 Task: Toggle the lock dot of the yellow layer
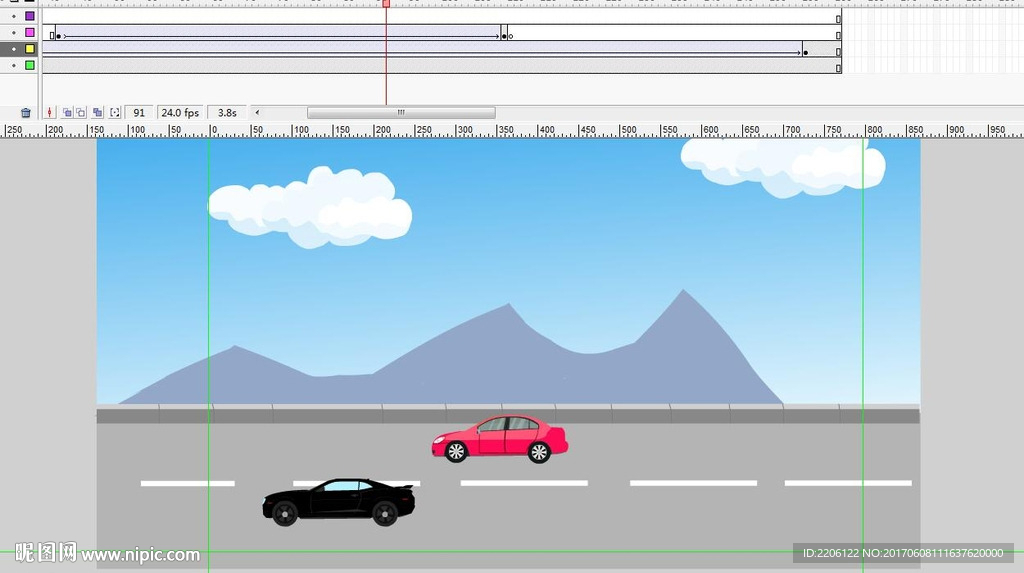click(14, 48)
